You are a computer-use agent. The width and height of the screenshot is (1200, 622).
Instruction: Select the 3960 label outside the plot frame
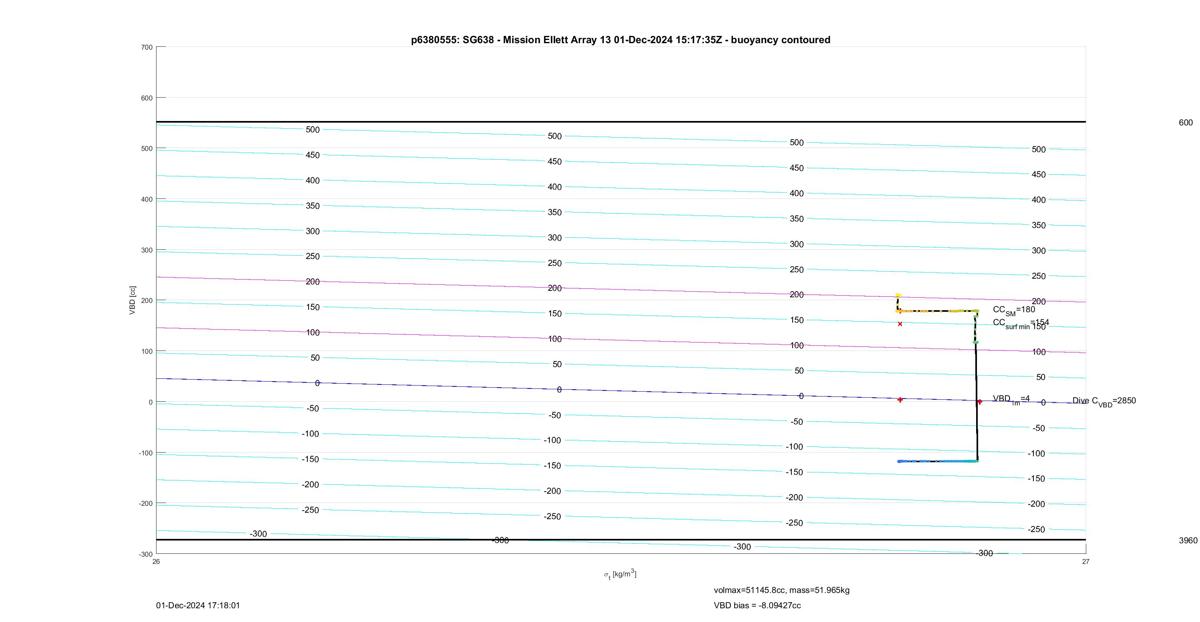(1188, 540)
